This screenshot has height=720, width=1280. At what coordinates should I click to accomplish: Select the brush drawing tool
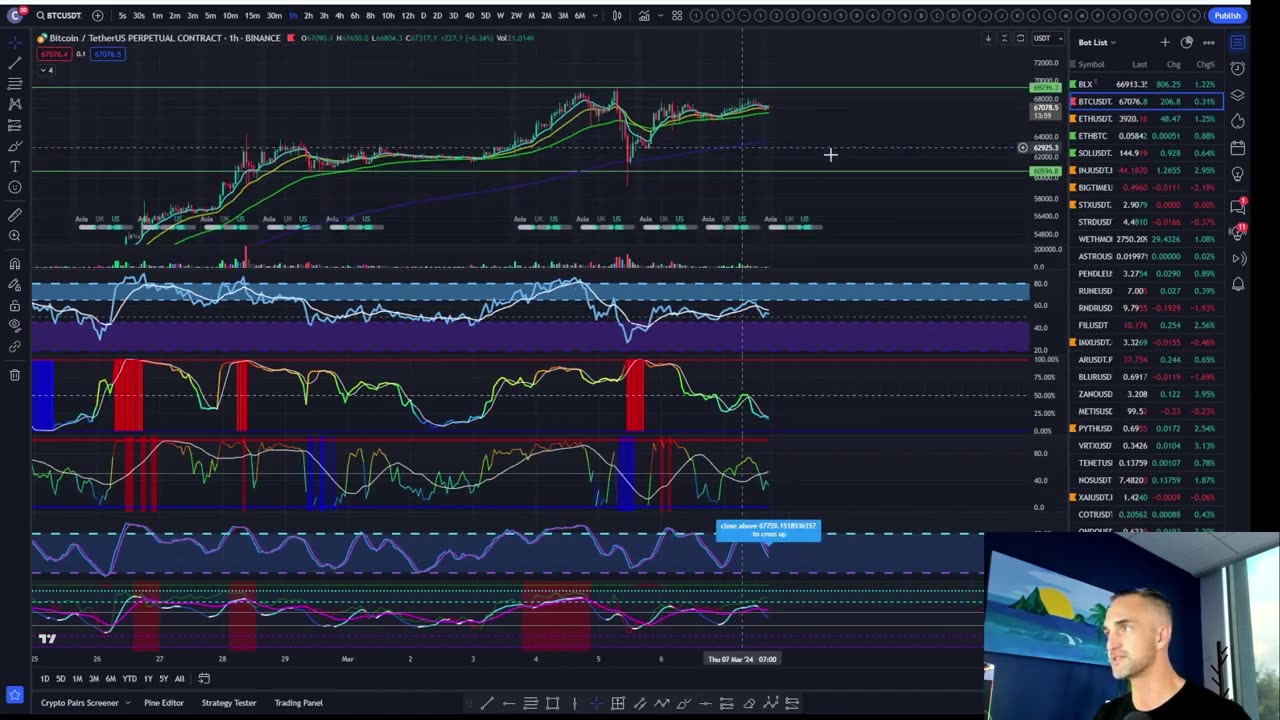(15, 146)
